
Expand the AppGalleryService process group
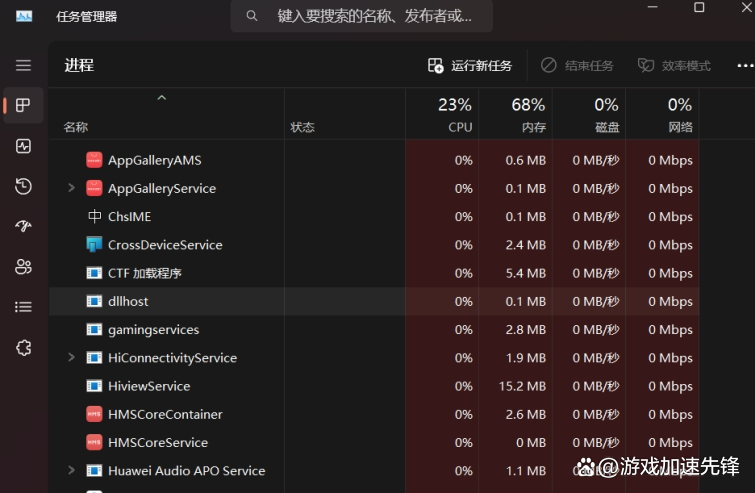click(x=71, y=188)
